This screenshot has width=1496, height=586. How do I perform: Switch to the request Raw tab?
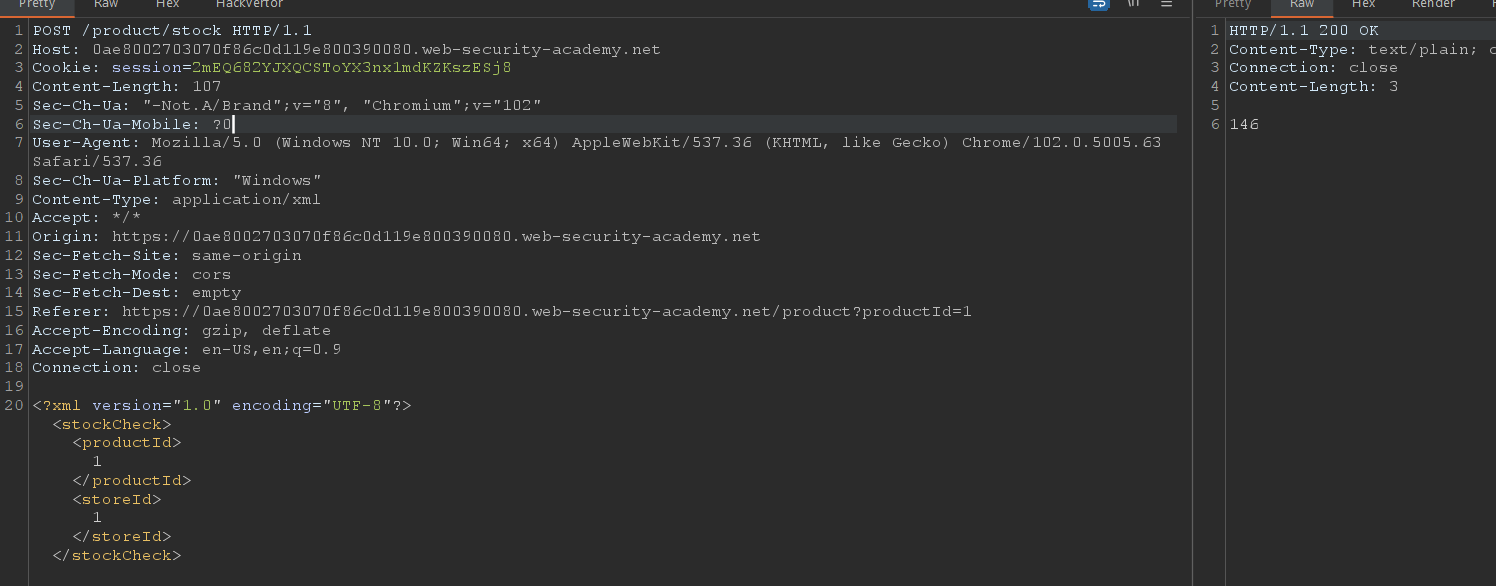pyautogui.click(x=106, y=4)
